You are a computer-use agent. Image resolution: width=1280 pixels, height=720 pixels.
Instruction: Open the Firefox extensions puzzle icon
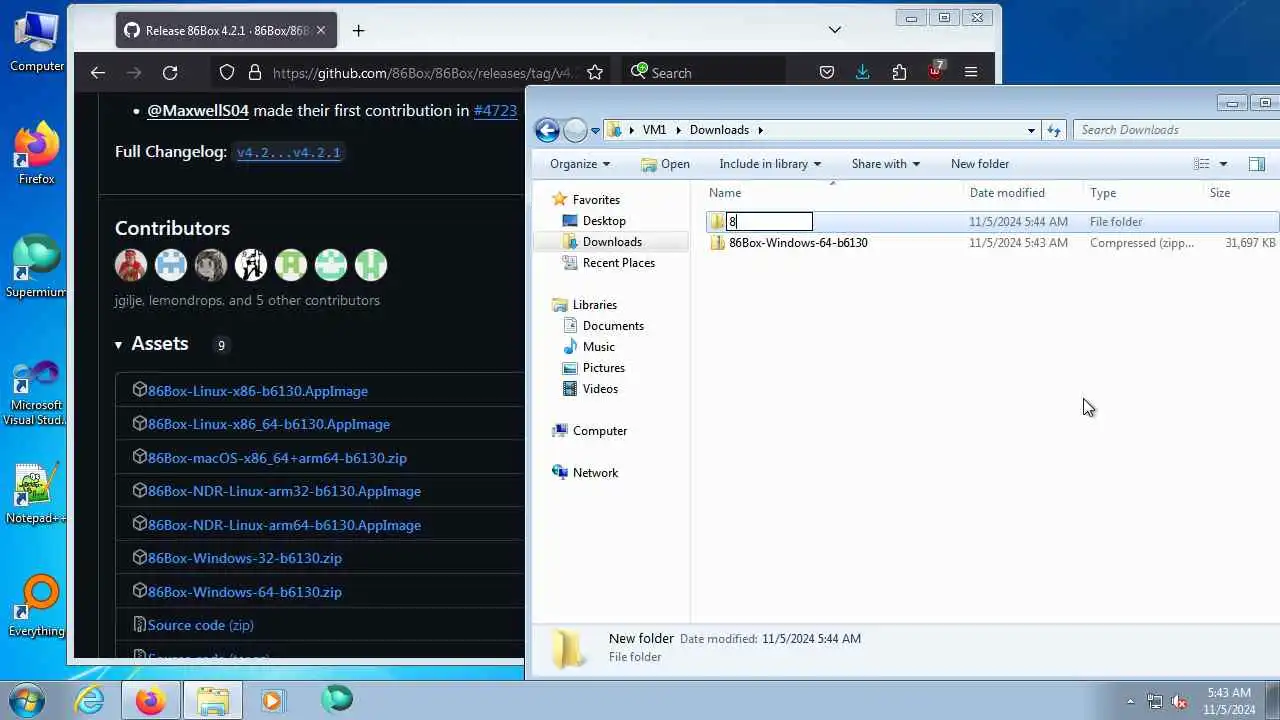click(899, 72)
